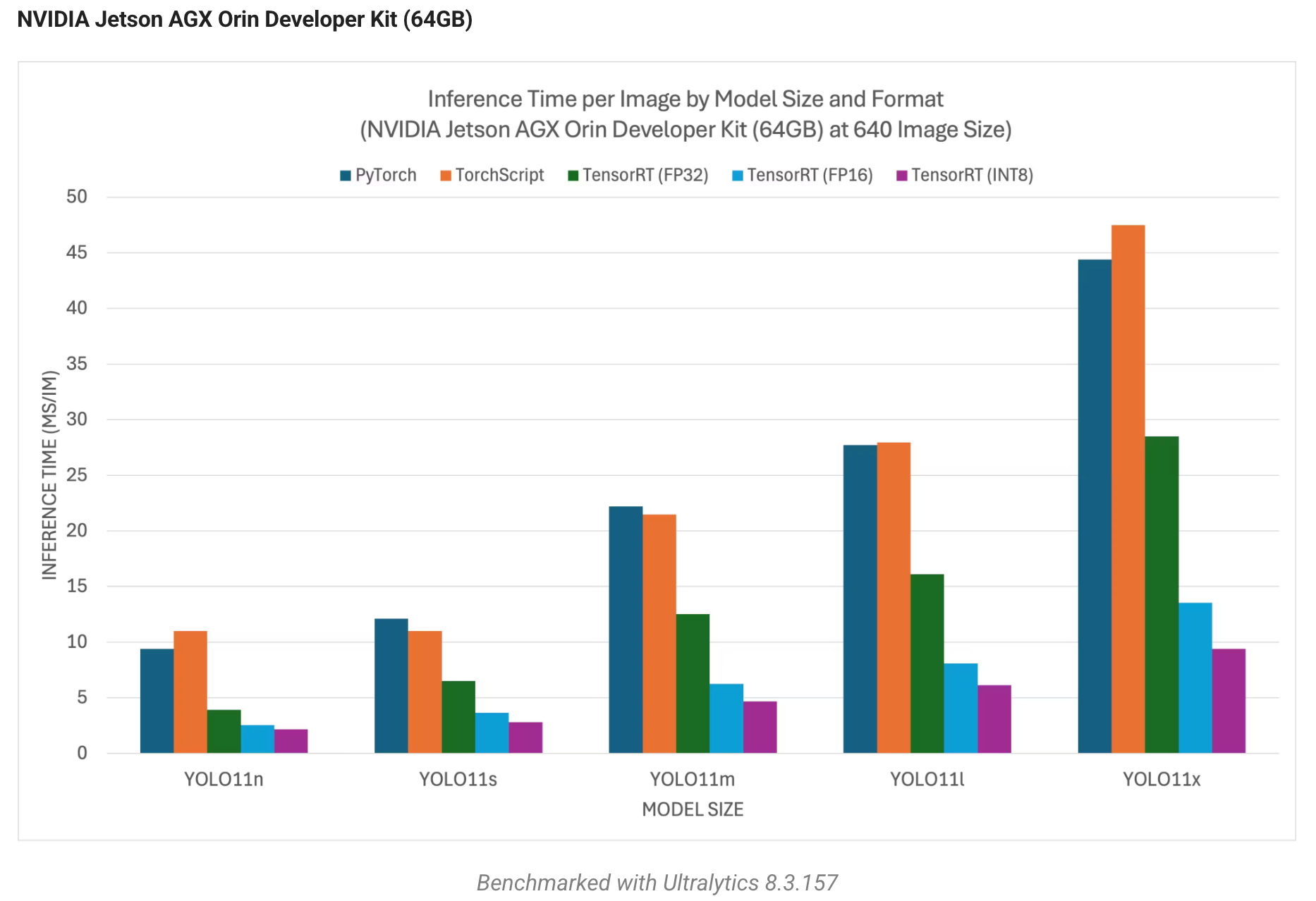This screenshot has width=1316, height=901.
Task: Select the 'TensorRT (FP16)' legend label
Action: [x=810, y=175]
